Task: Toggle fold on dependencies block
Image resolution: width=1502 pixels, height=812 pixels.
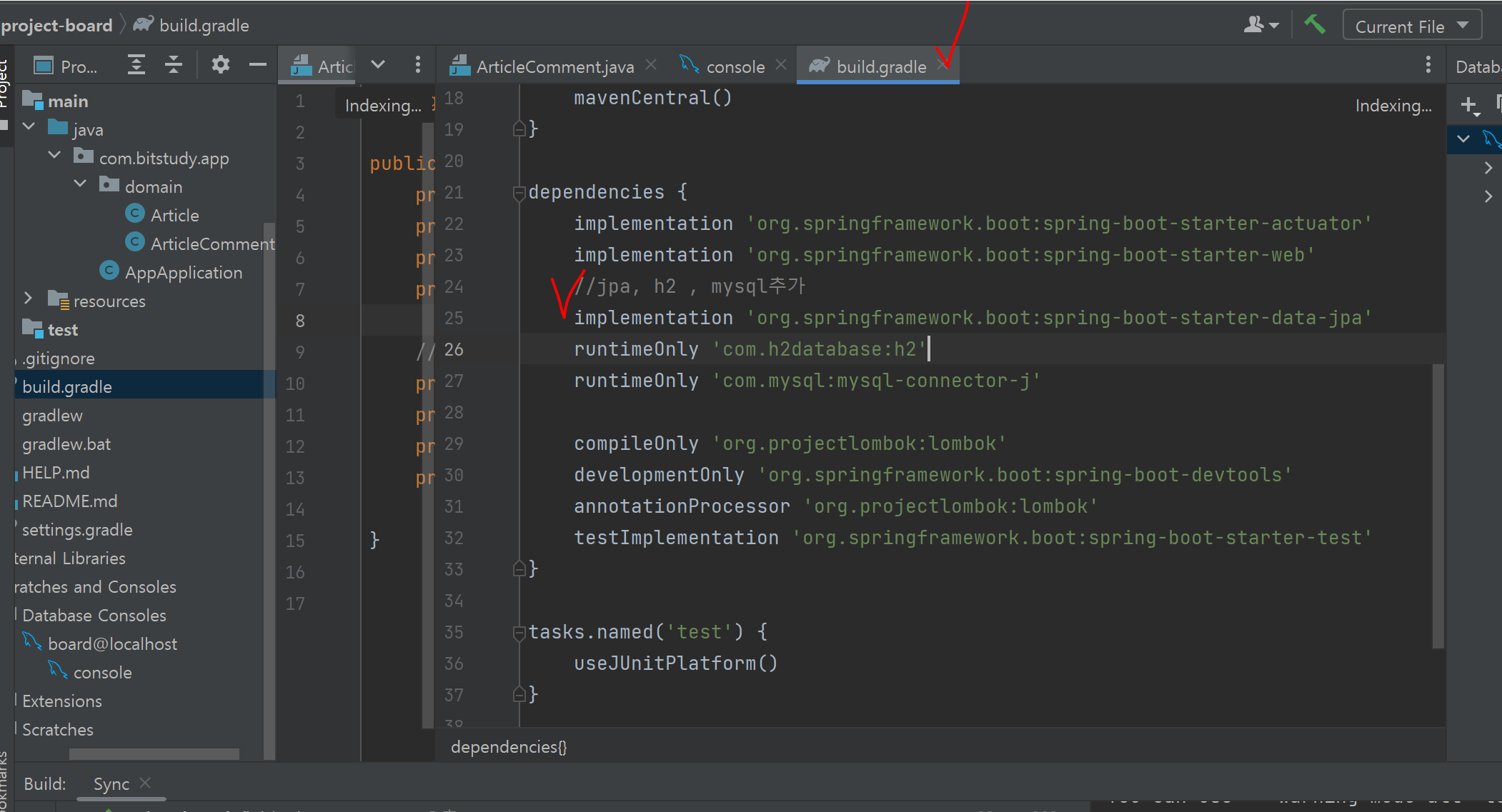Action: click(519, 193)
